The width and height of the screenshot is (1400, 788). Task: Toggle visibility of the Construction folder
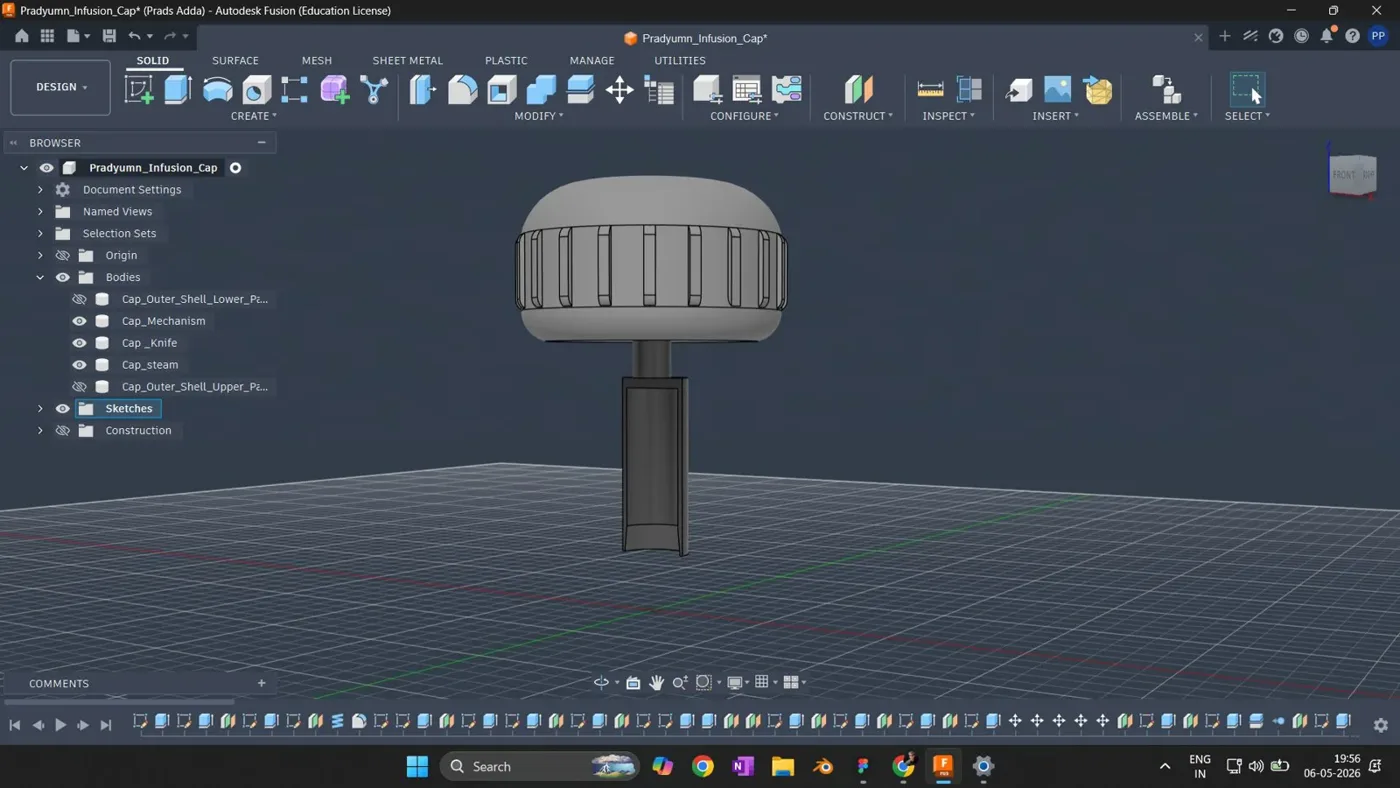click(62, 431)
